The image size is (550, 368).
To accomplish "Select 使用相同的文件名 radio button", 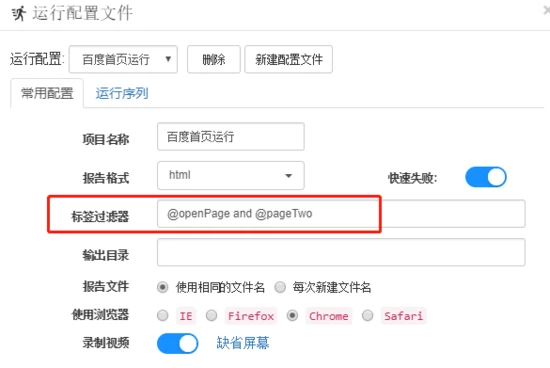I will click(x=162, y=287).
